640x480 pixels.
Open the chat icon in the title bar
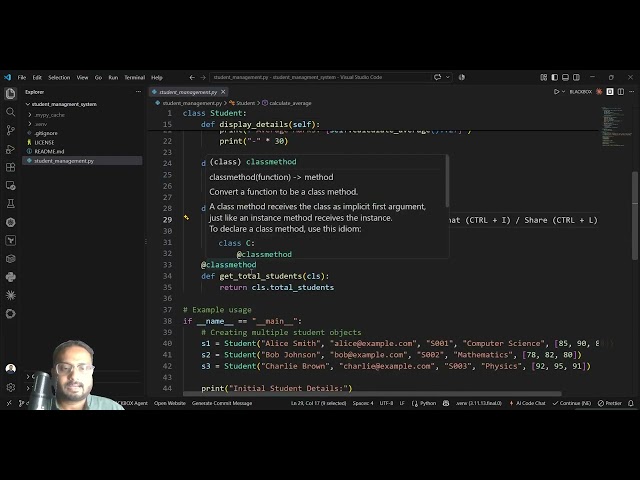click(438, 77)
